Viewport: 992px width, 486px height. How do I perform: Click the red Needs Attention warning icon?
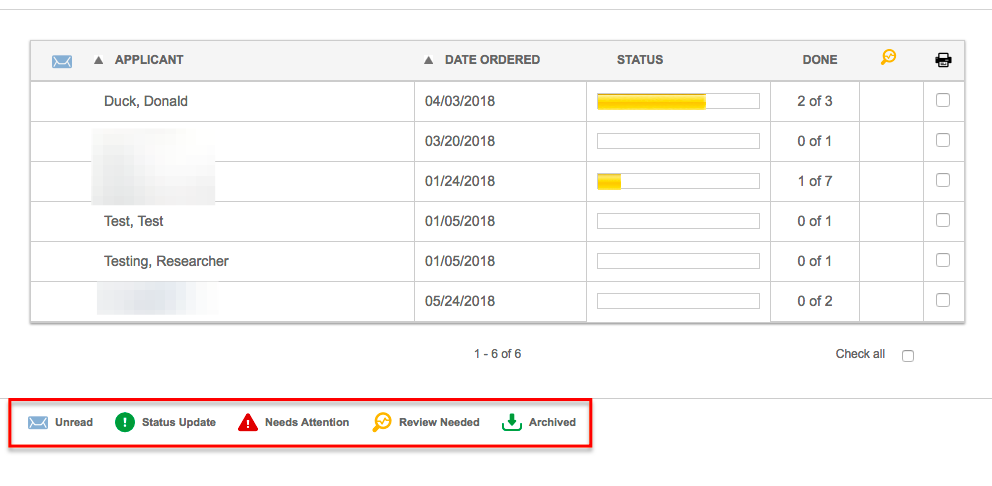point(248,422)
